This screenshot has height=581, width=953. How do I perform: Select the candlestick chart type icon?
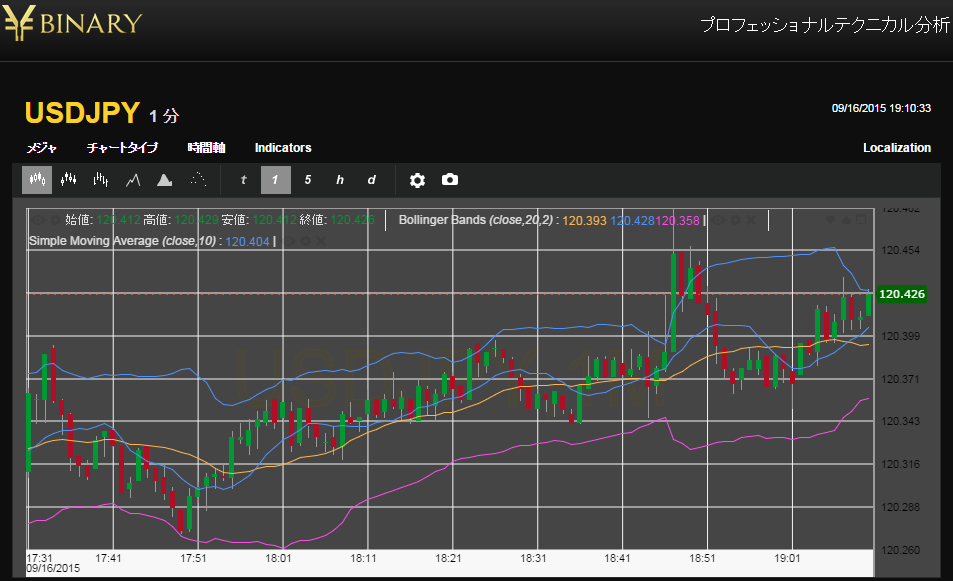point(37,180)
